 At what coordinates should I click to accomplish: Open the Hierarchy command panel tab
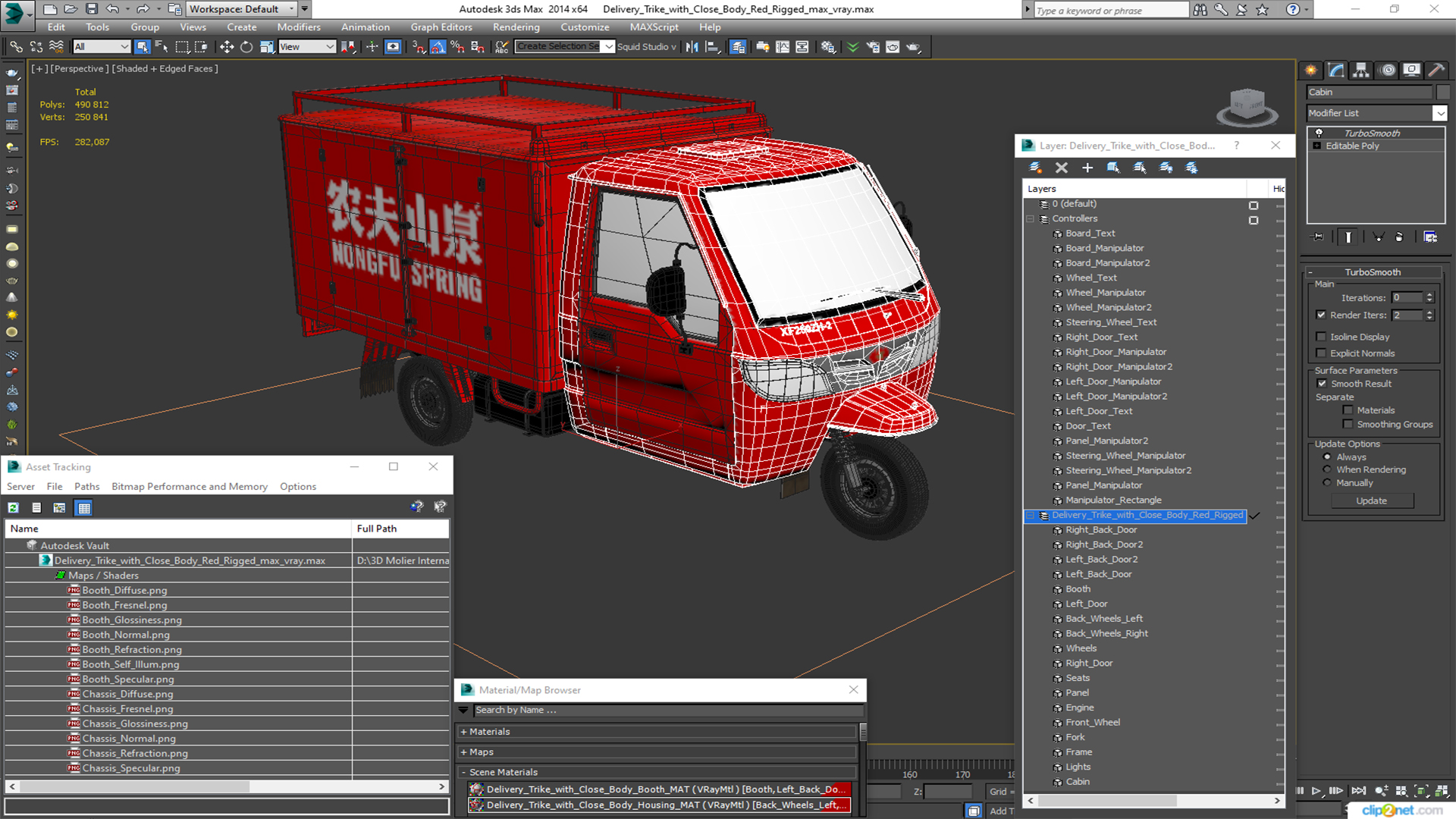tap(1361, 70)
